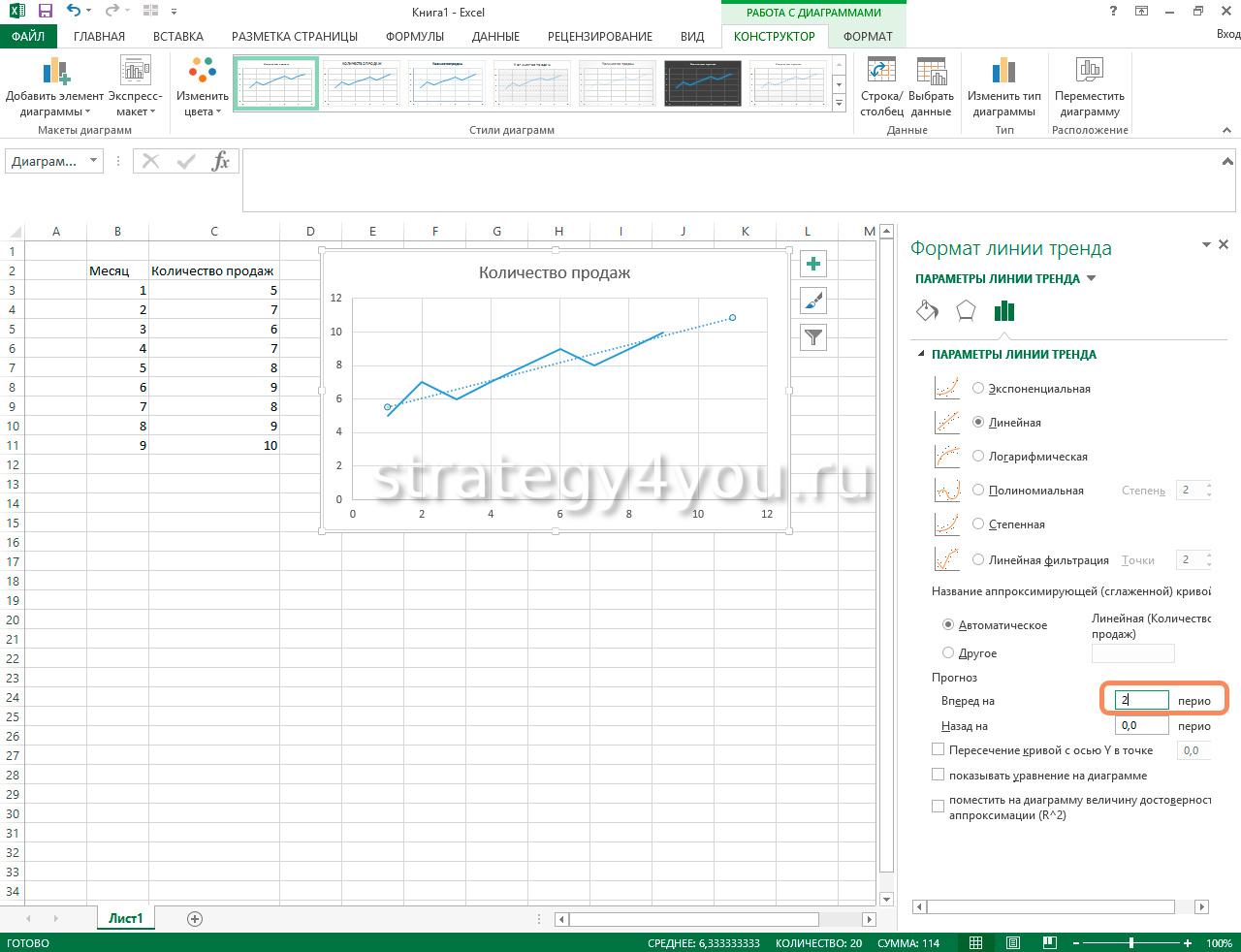Open the Fill & Line paint bucket tab

click(x=927, y=311)
